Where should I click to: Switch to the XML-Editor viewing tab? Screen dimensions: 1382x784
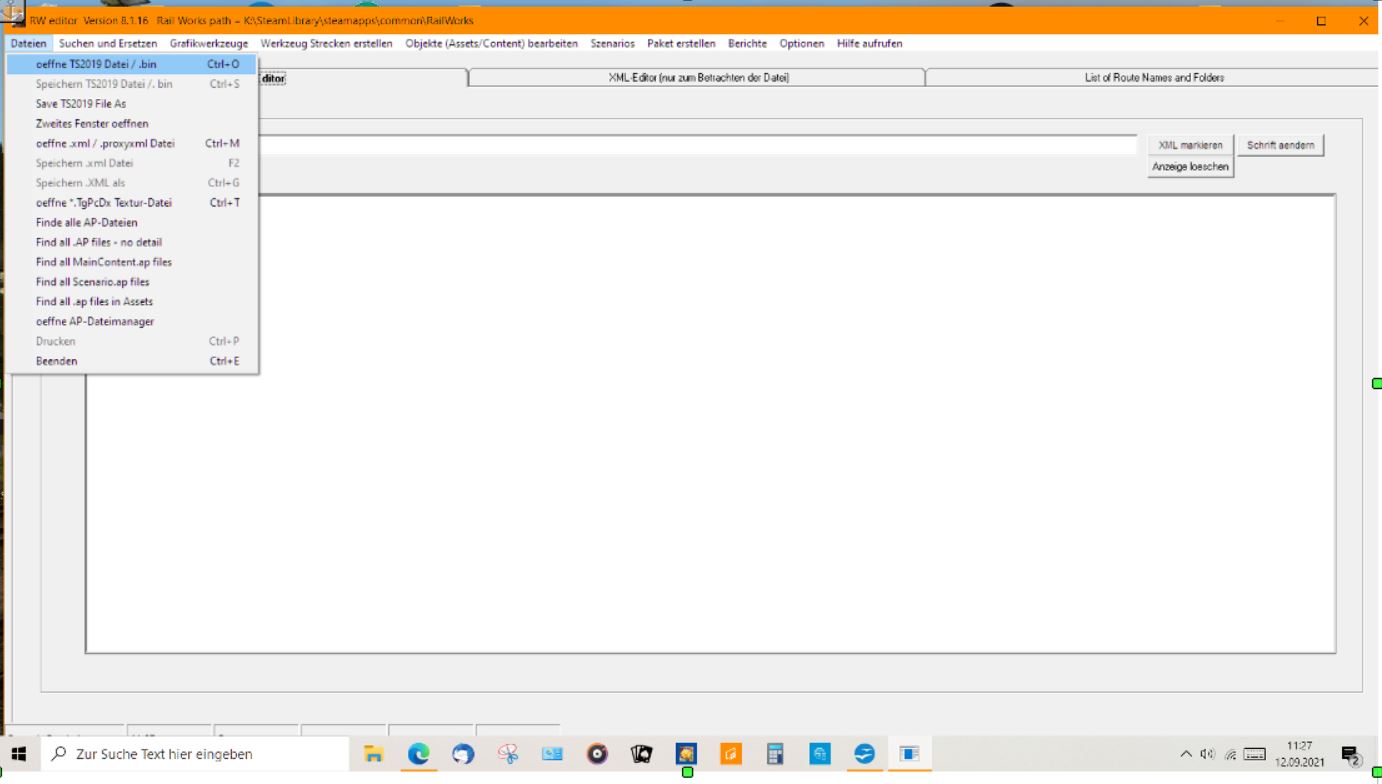[698, 78]
